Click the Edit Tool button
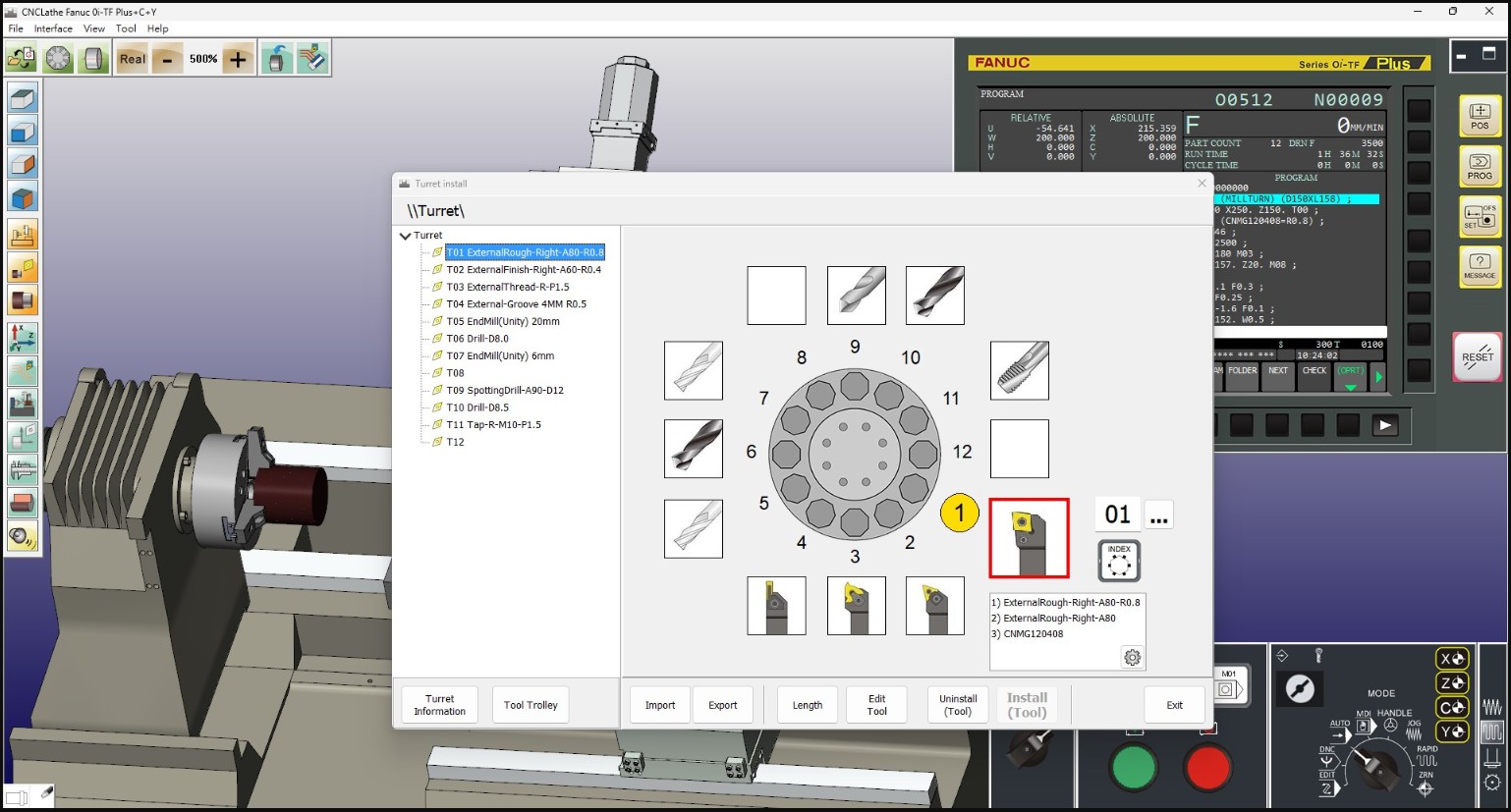This screenshot has width=1511, height=812. click(876, 705)
